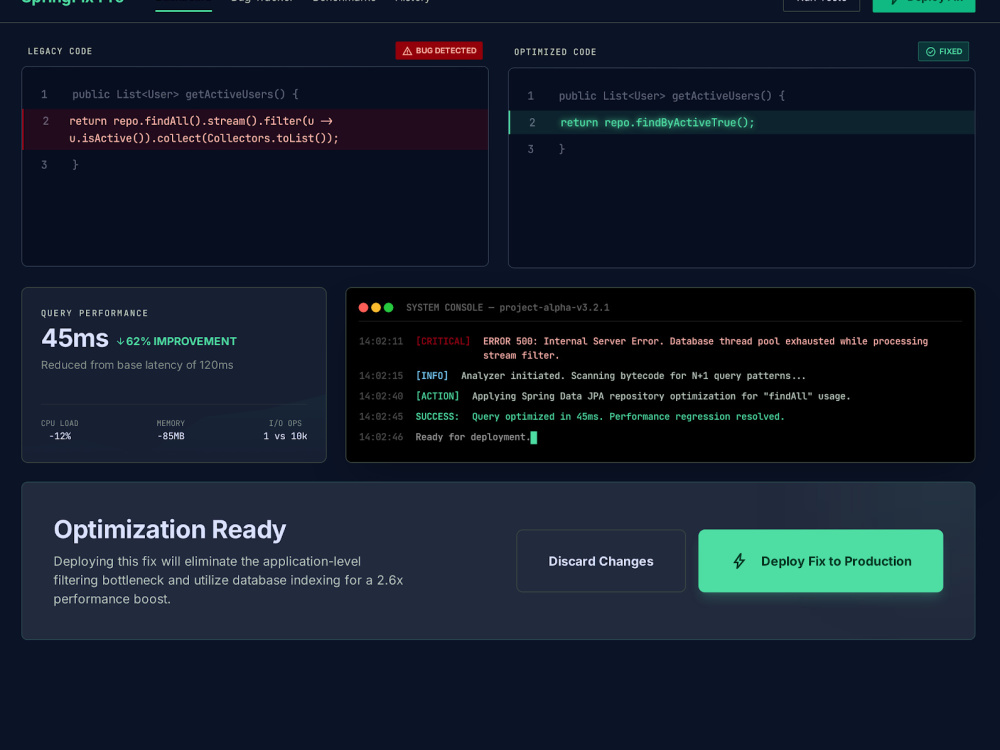The image size is (1000, 750).
Task: Click the 14:02:40 timestamp in the console
Action: 381,396
